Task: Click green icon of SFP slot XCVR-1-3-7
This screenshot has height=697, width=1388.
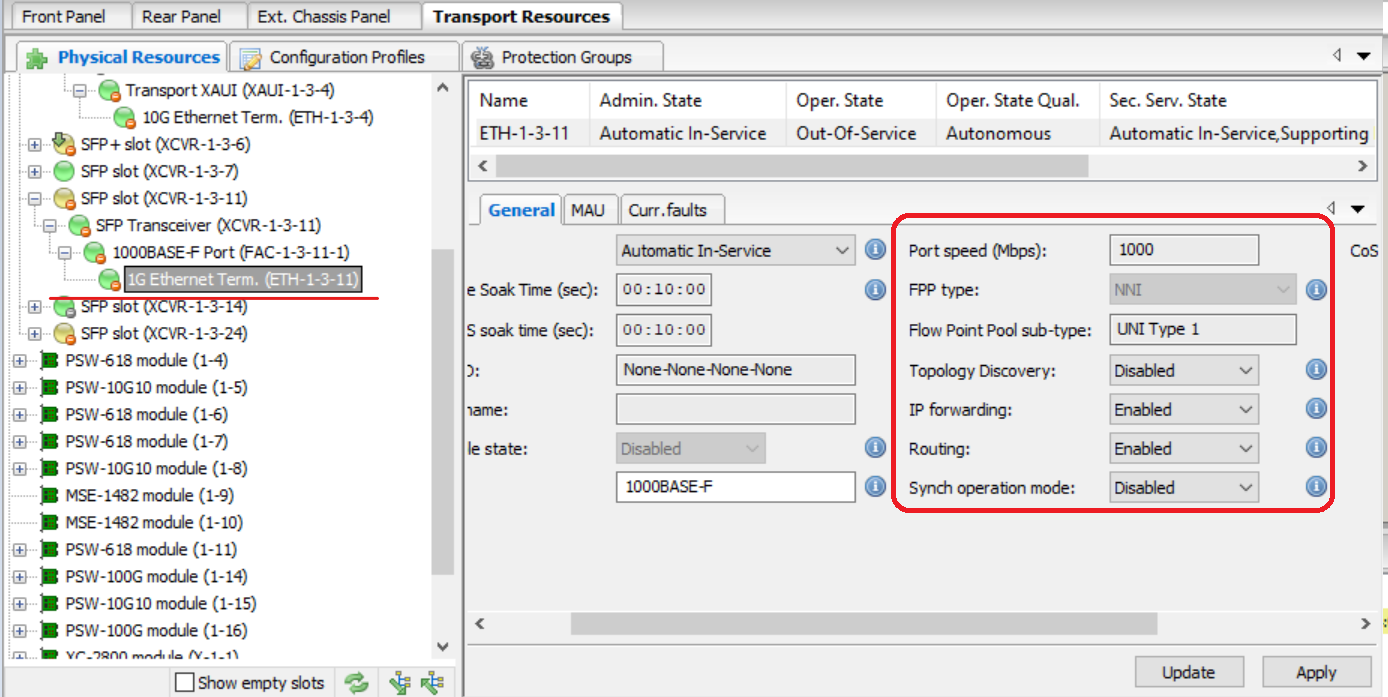Action: click(x=64, y=172)
